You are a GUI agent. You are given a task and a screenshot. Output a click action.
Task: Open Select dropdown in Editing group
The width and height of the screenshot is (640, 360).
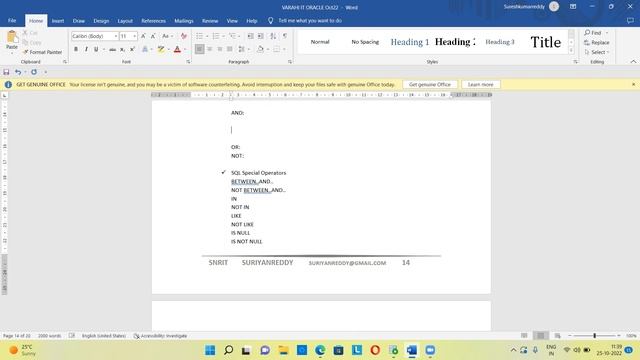[597, 52]
